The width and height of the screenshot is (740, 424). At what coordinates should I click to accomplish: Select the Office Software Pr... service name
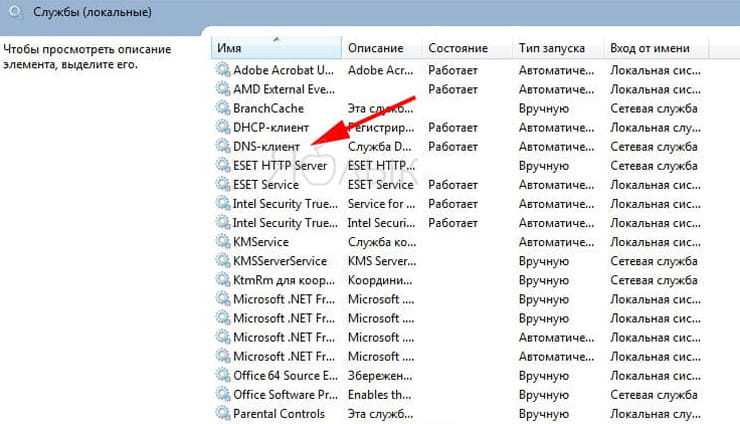tap(286, 395)
